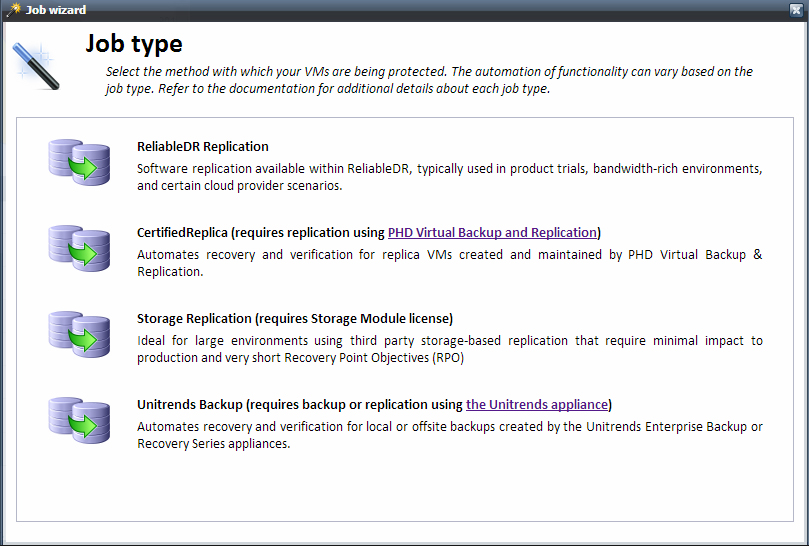
Task: Click the 'Select the method with which your VMs' instructions
Action: click(429, 80)
